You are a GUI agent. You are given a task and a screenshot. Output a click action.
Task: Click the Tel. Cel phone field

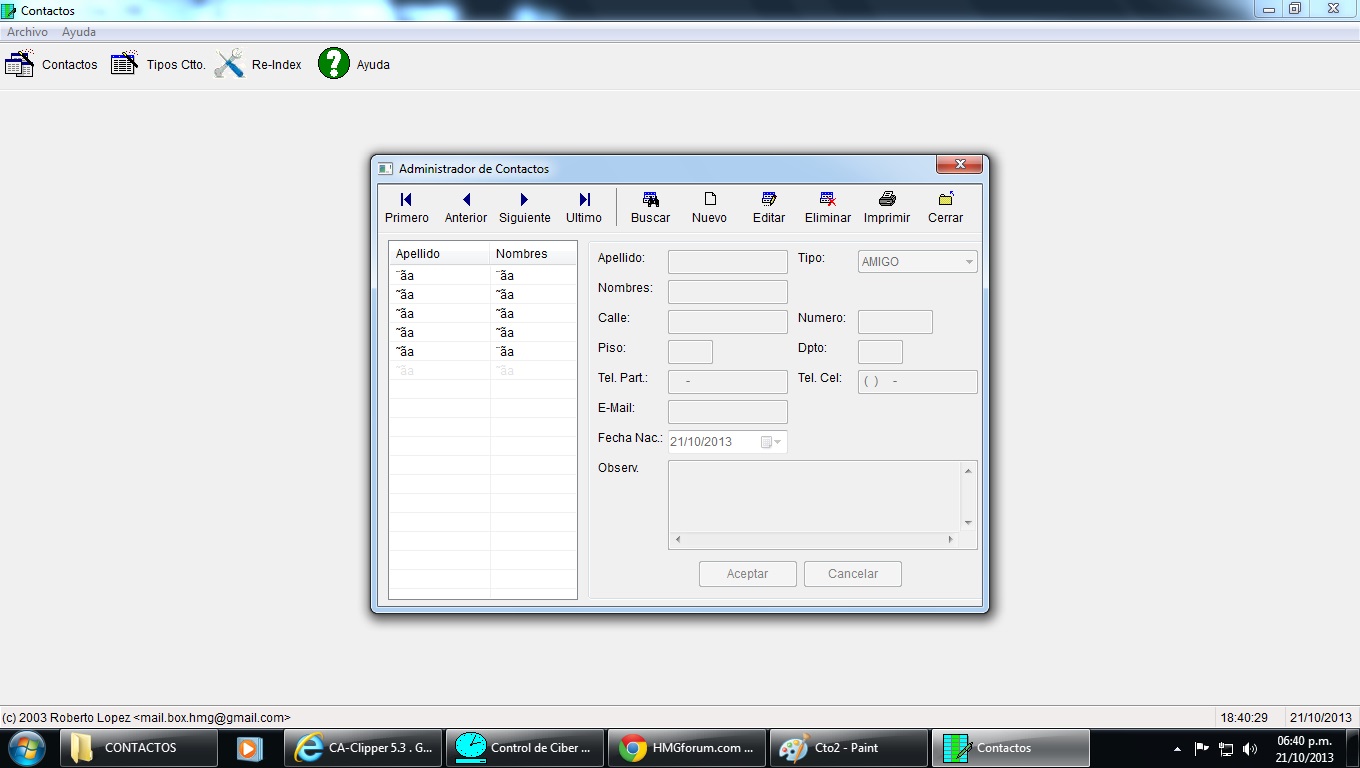(918, 382)
